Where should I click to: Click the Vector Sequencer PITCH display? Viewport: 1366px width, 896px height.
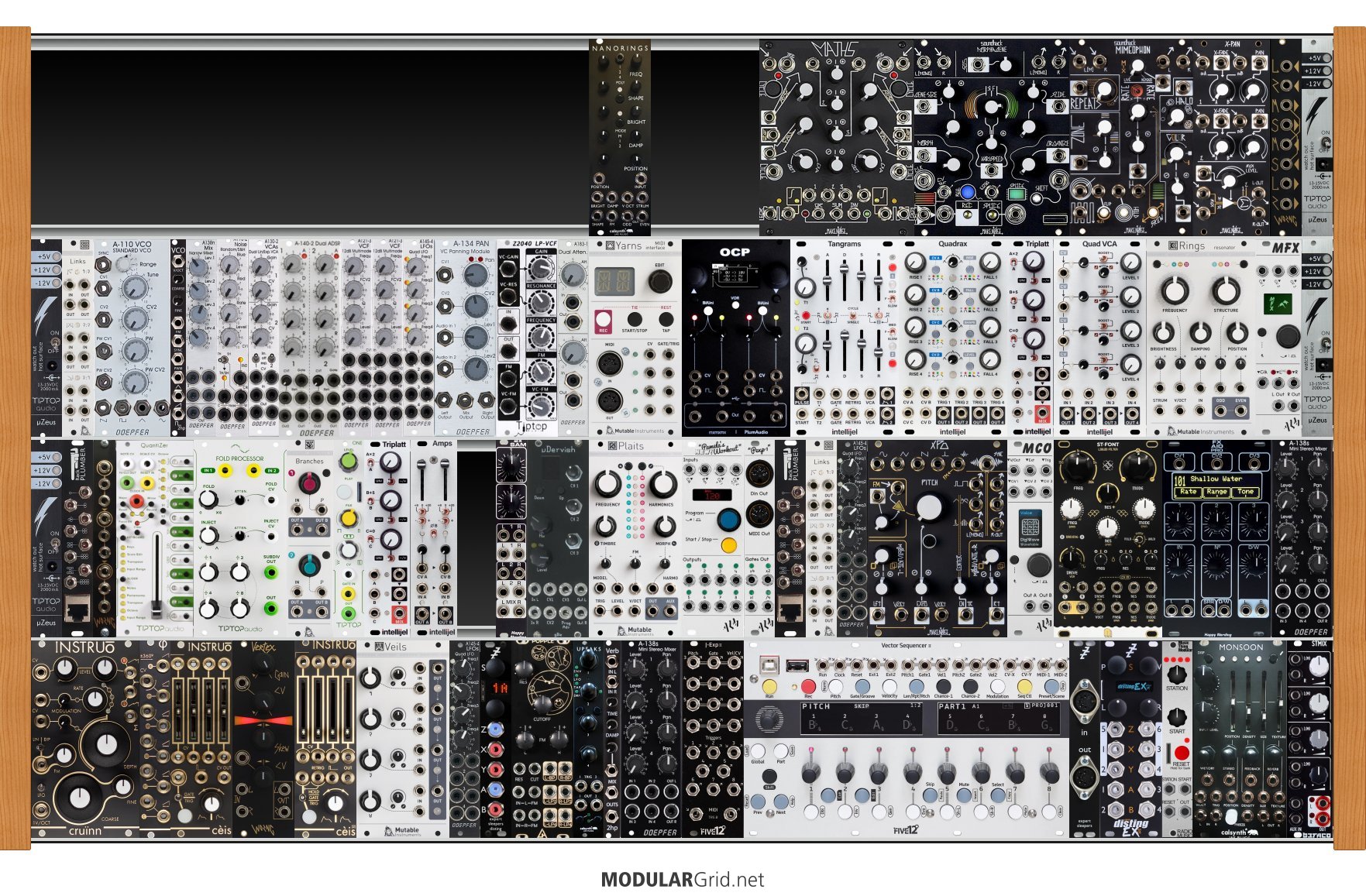click(x=862, y=719)
